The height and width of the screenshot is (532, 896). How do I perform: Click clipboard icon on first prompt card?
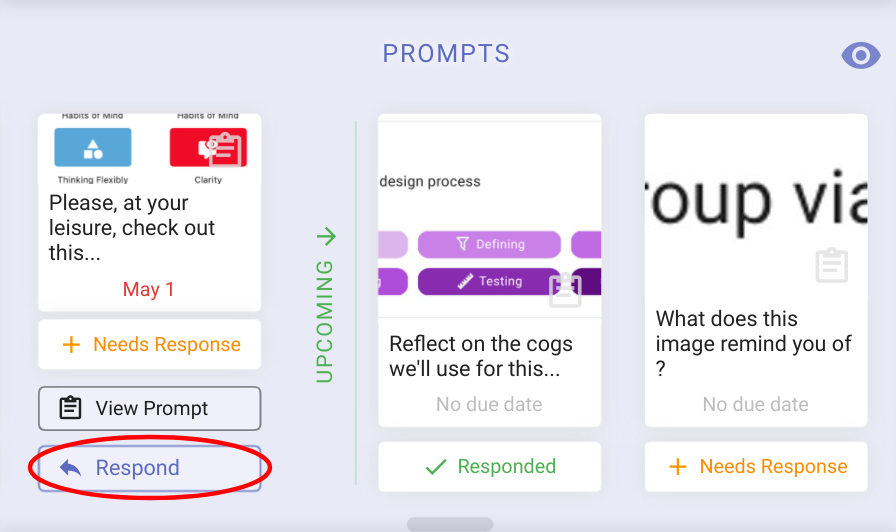[225, 150]
